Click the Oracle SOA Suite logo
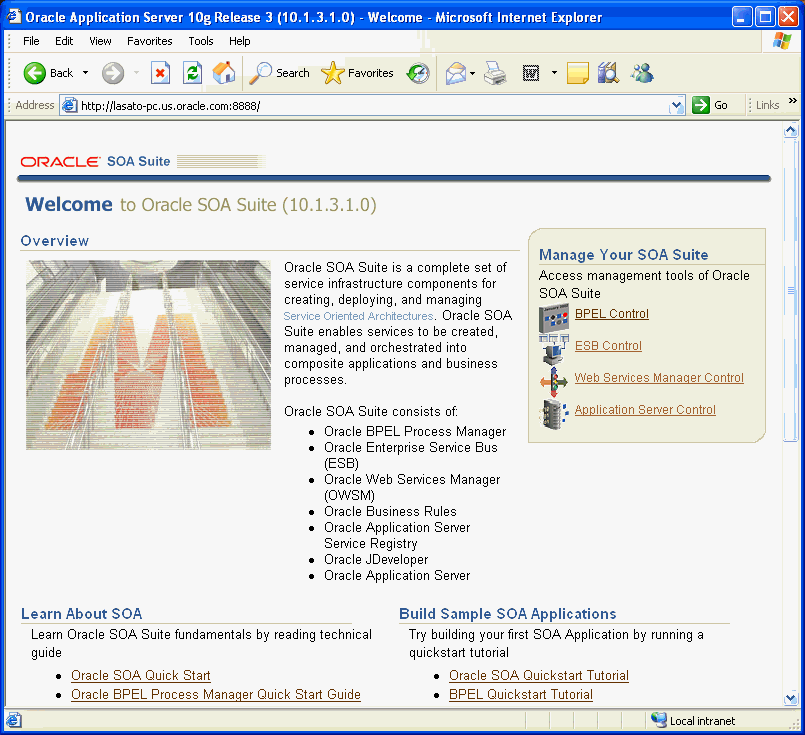805x735 pixels. 95,162
